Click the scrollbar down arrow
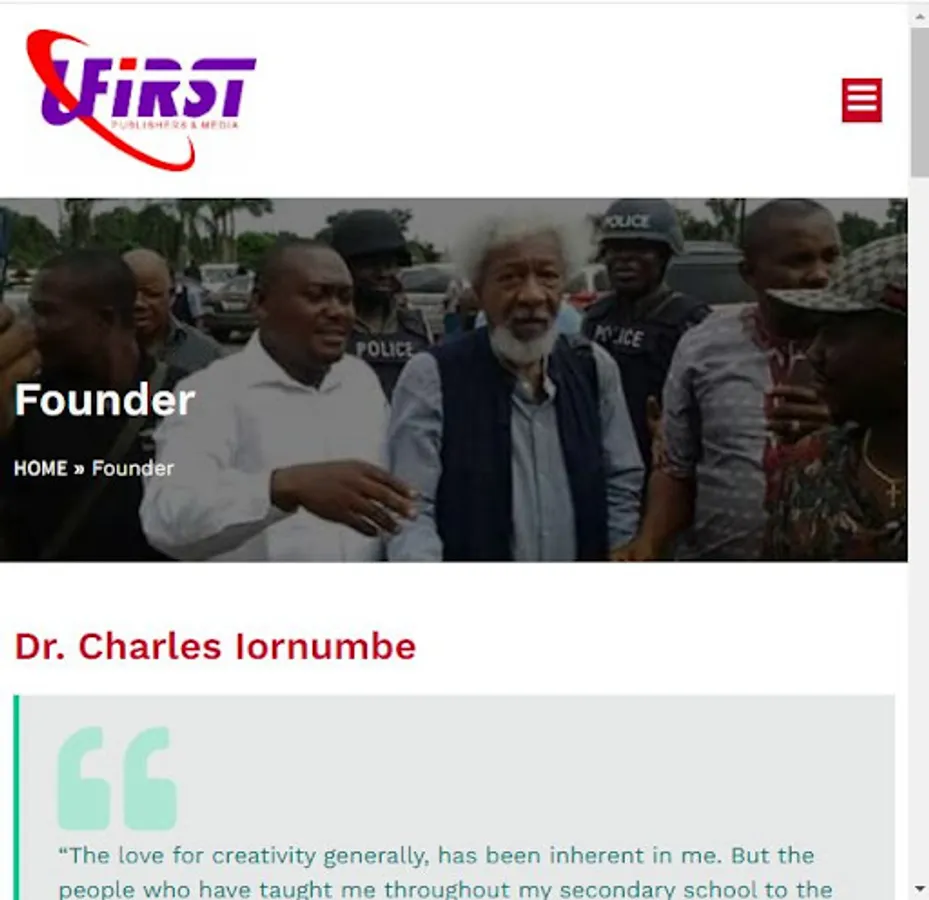 [919, 888]
